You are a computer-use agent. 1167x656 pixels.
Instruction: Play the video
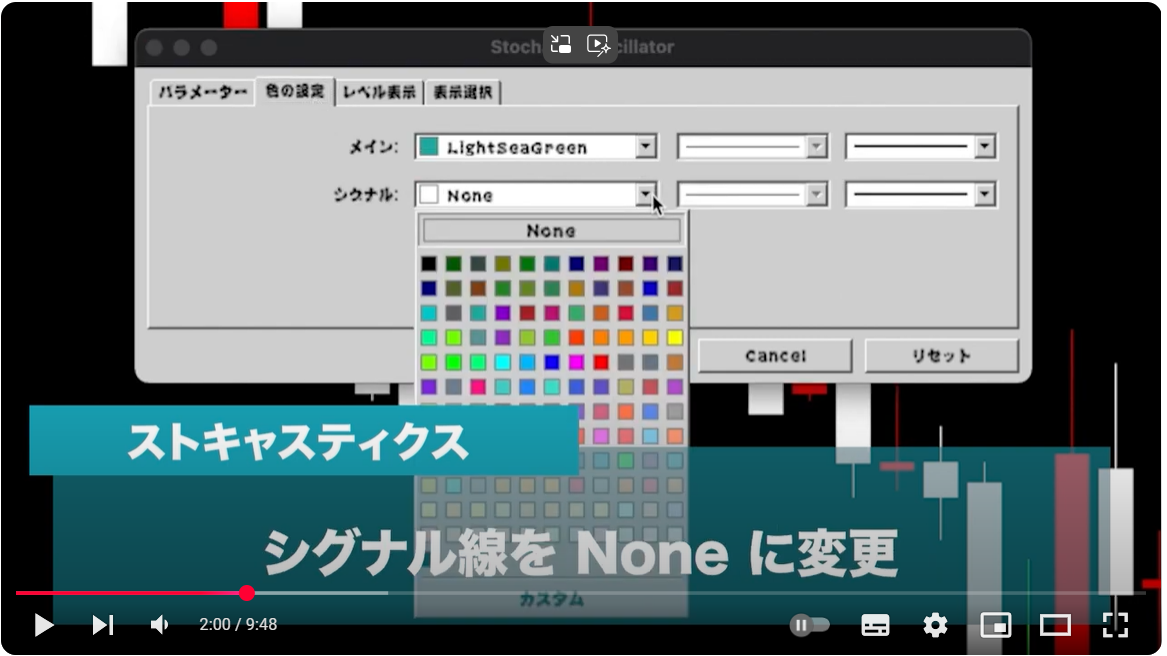[43, 625]
